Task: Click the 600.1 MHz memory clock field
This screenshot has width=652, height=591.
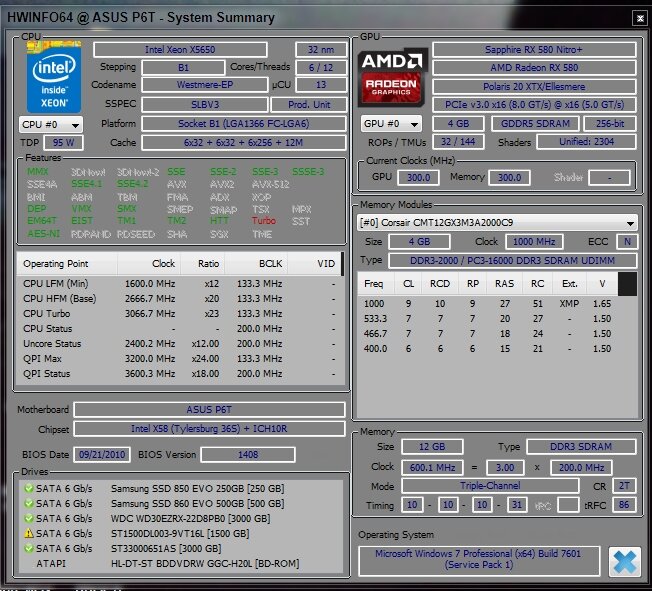Action: point(432,467)
